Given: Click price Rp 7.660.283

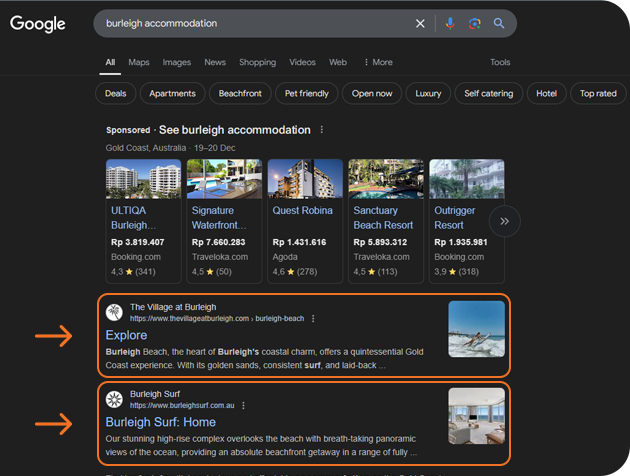Looking at the screenshot, I should tap(219, 242).
